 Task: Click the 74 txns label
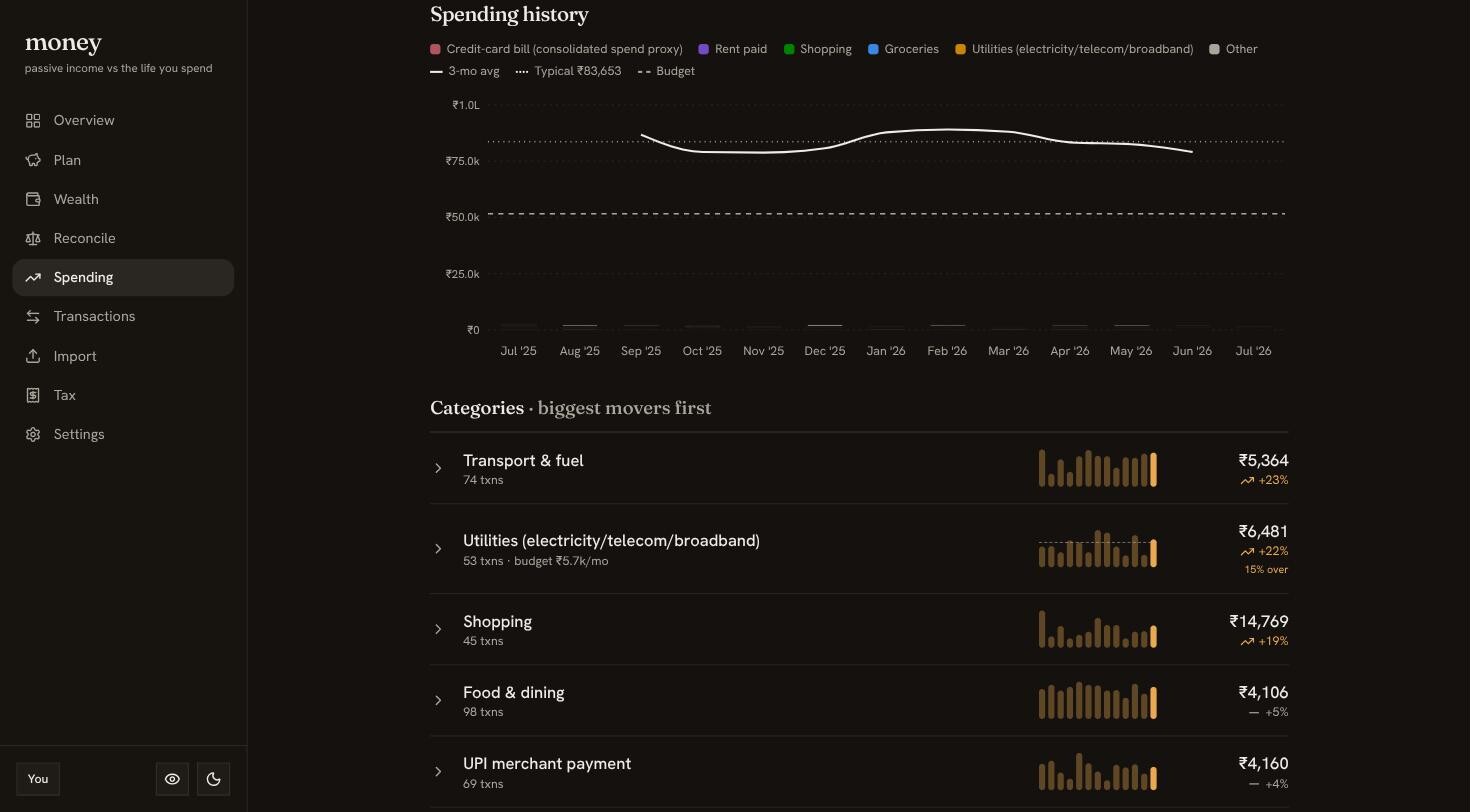(483, 481)
